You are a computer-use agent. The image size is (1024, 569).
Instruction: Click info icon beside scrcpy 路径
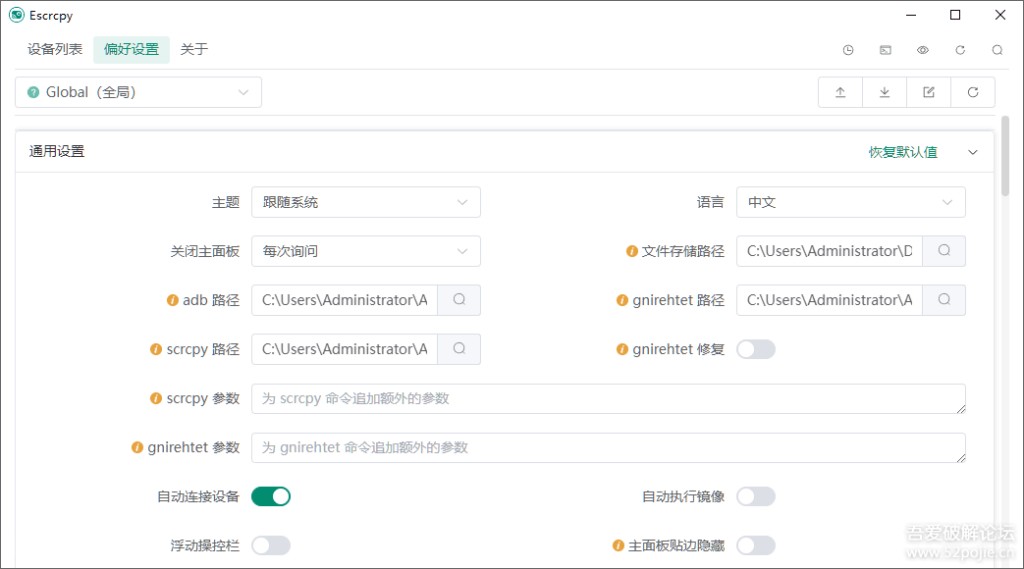coord(156,350)
